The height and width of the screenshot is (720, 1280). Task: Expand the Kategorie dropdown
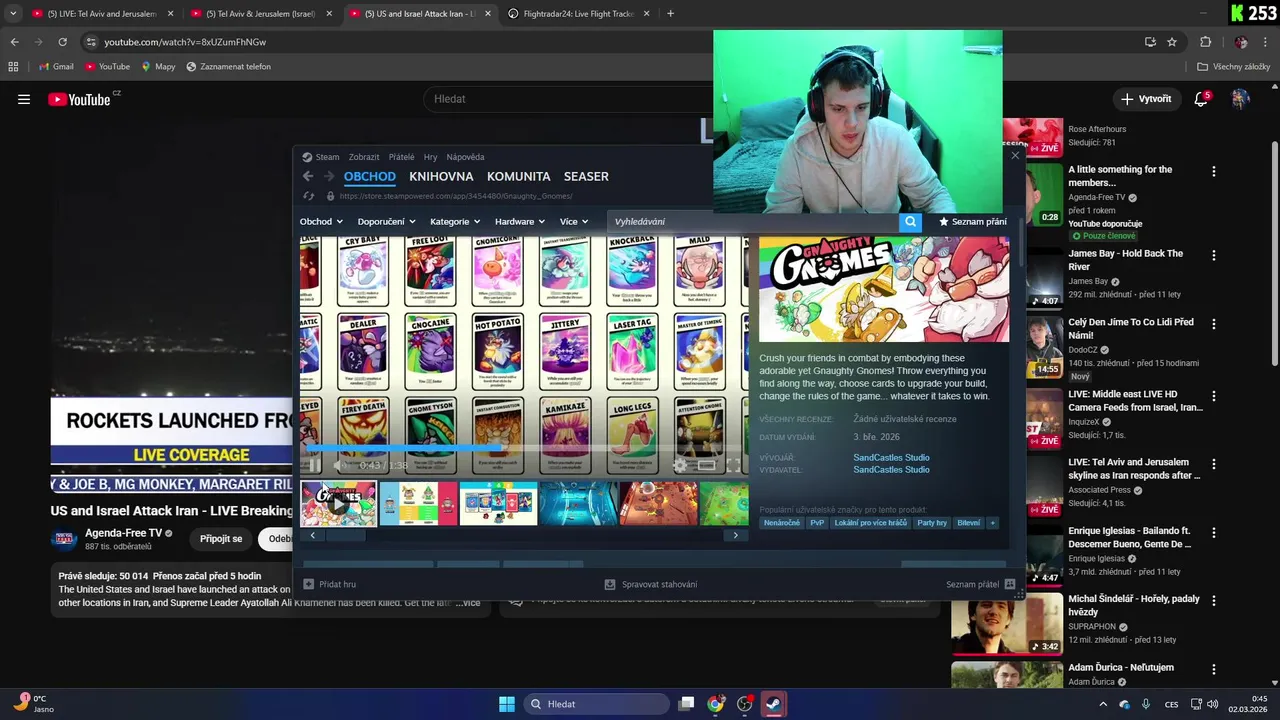455,222
